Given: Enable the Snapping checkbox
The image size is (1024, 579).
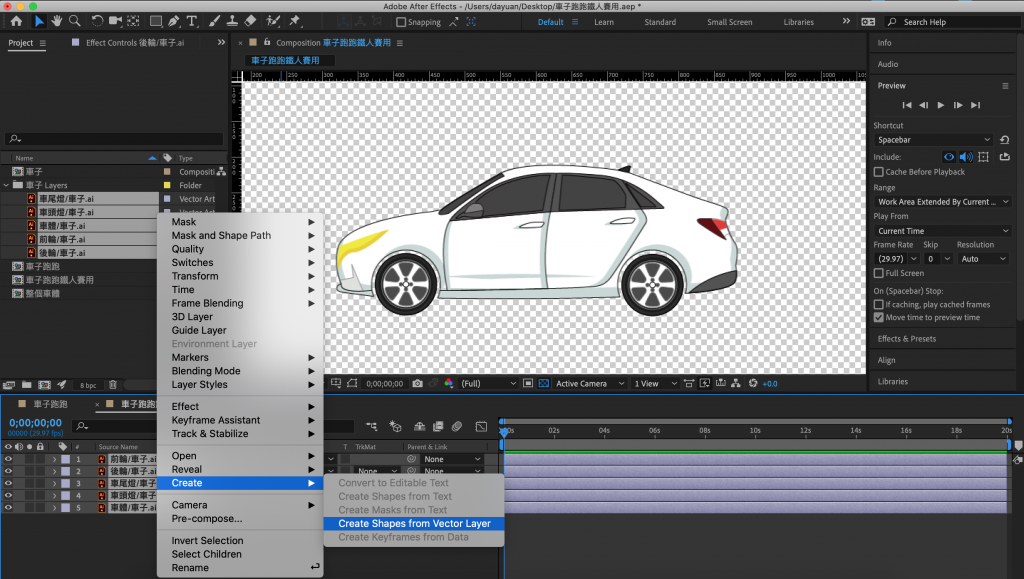Looking at the screenshot, I should pyautogui.click(x=402, y=22).
